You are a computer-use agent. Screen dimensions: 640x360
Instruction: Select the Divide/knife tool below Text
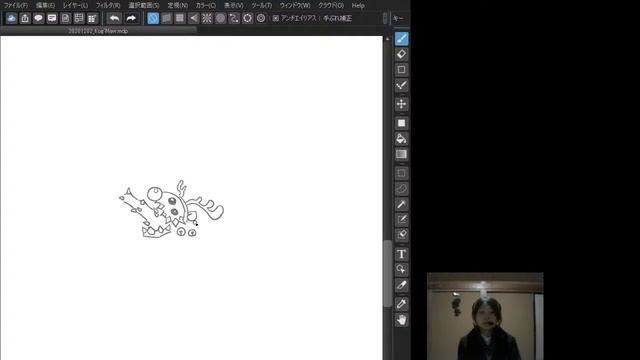(402, 285)
